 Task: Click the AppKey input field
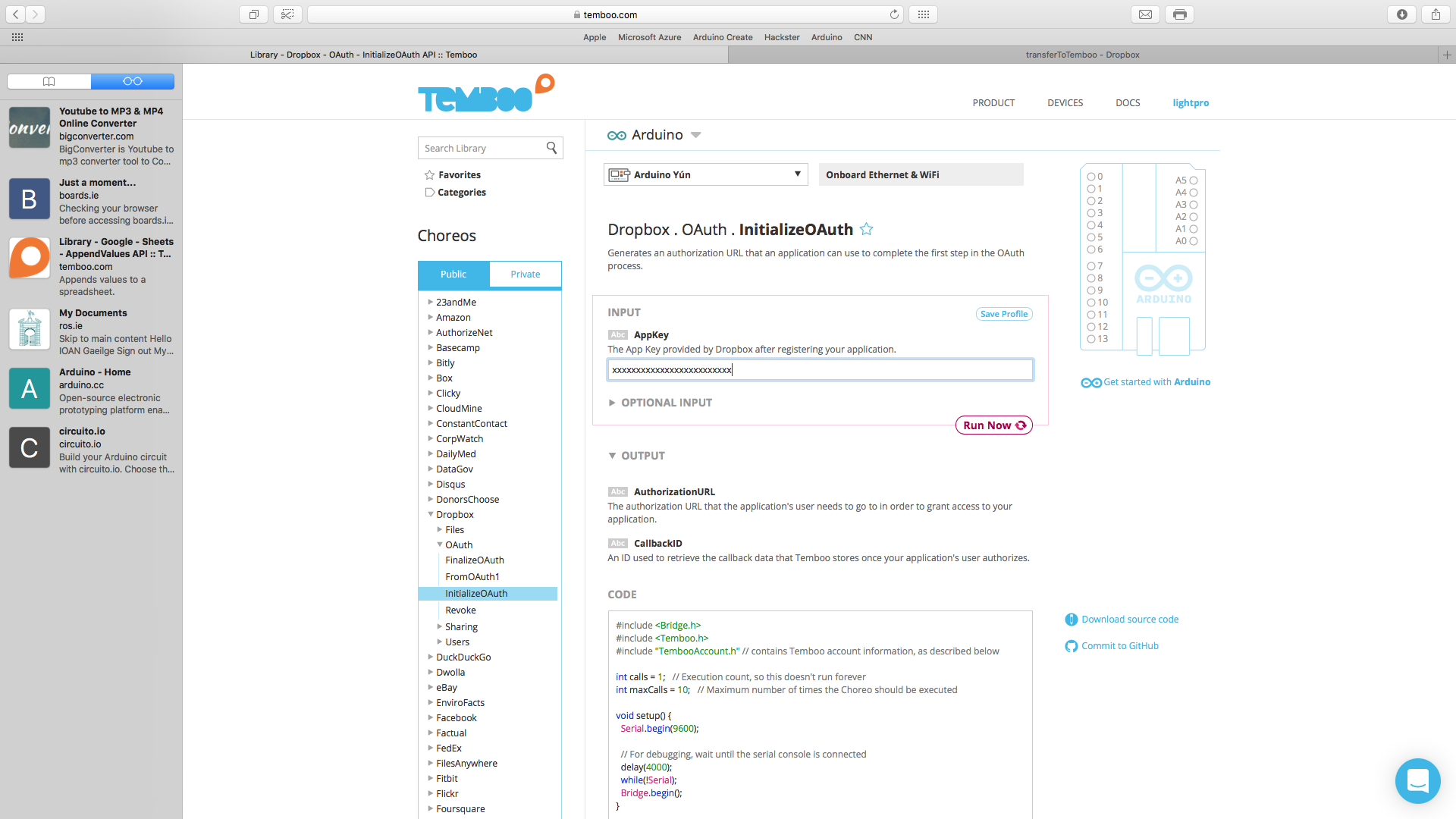point(819,370)
